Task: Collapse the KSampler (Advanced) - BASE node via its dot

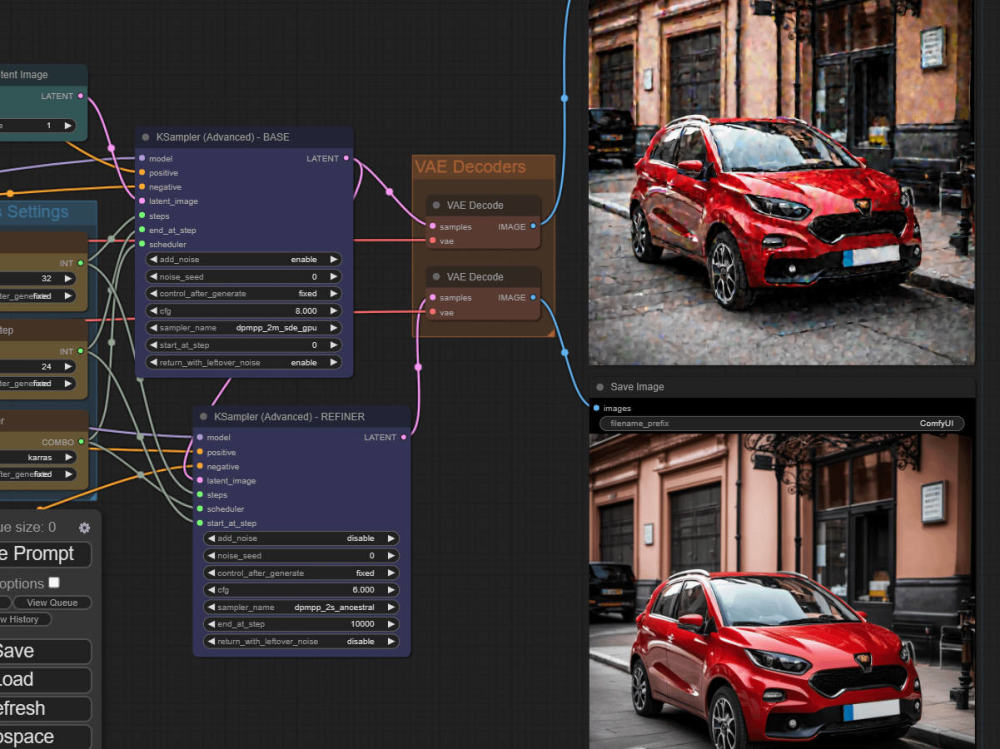Action: click(x=145, y=137)
